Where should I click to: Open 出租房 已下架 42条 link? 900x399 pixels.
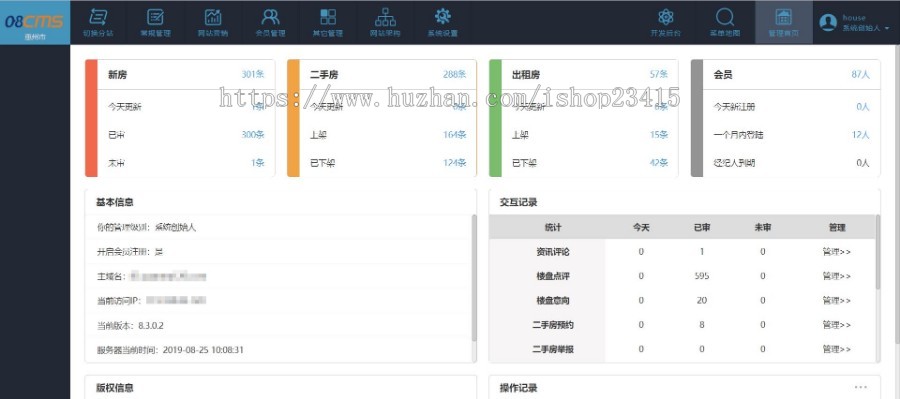[x=659, y=163]
